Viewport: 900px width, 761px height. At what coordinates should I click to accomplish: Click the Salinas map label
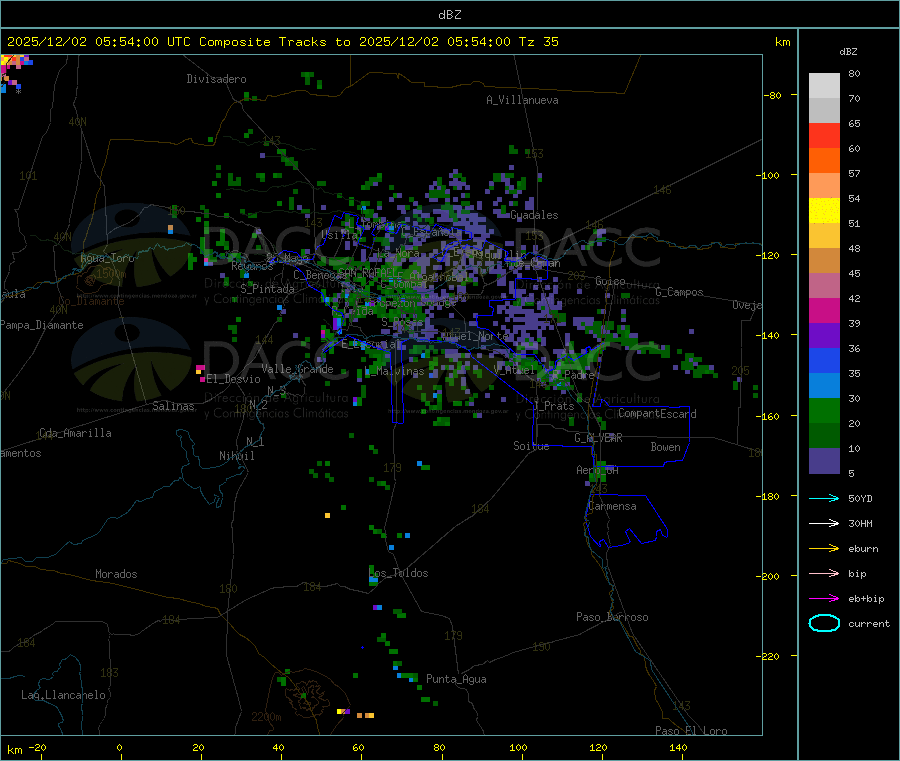tap(173, 406)
